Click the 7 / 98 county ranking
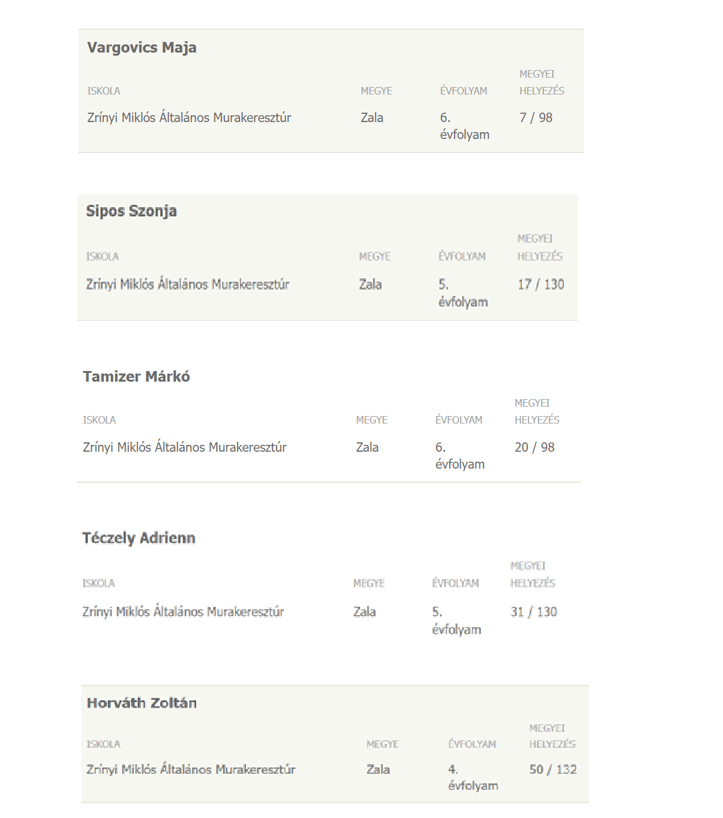This screenshot has height=818, width=723. pyautogui.click(x=536, y=117)
